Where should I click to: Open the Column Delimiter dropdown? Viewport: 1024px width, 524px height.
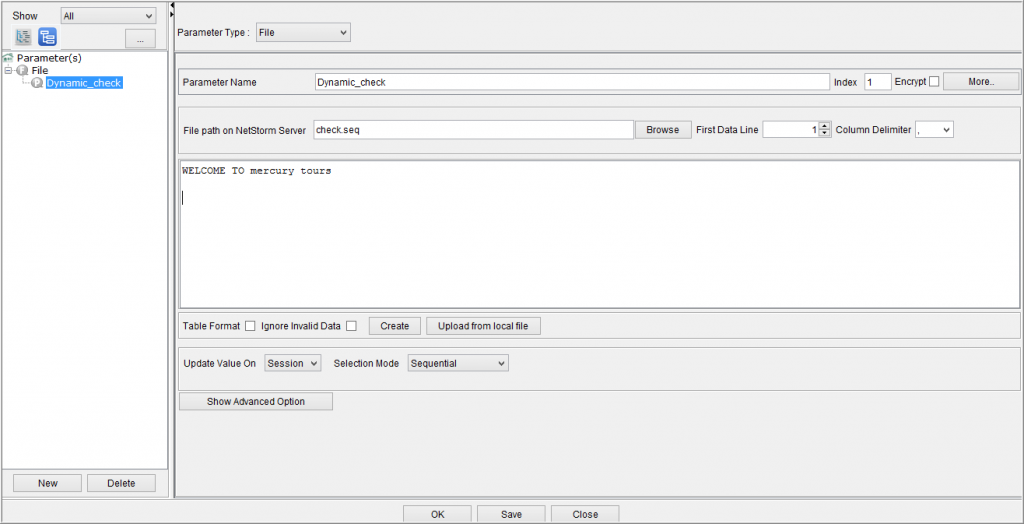click(934, 130)
